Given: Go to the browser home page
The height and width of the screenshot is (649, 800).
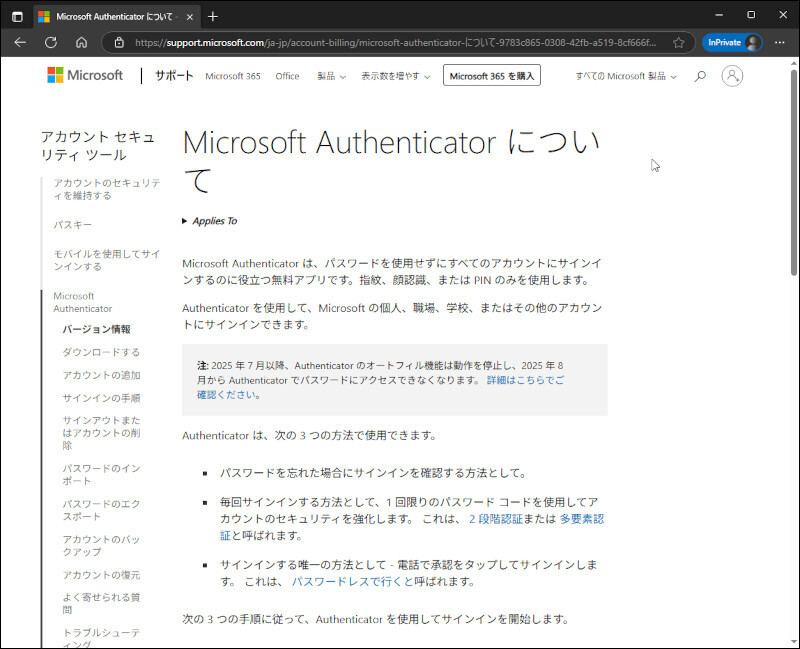Looking at the screenshot, I should (x=82, y=42).
